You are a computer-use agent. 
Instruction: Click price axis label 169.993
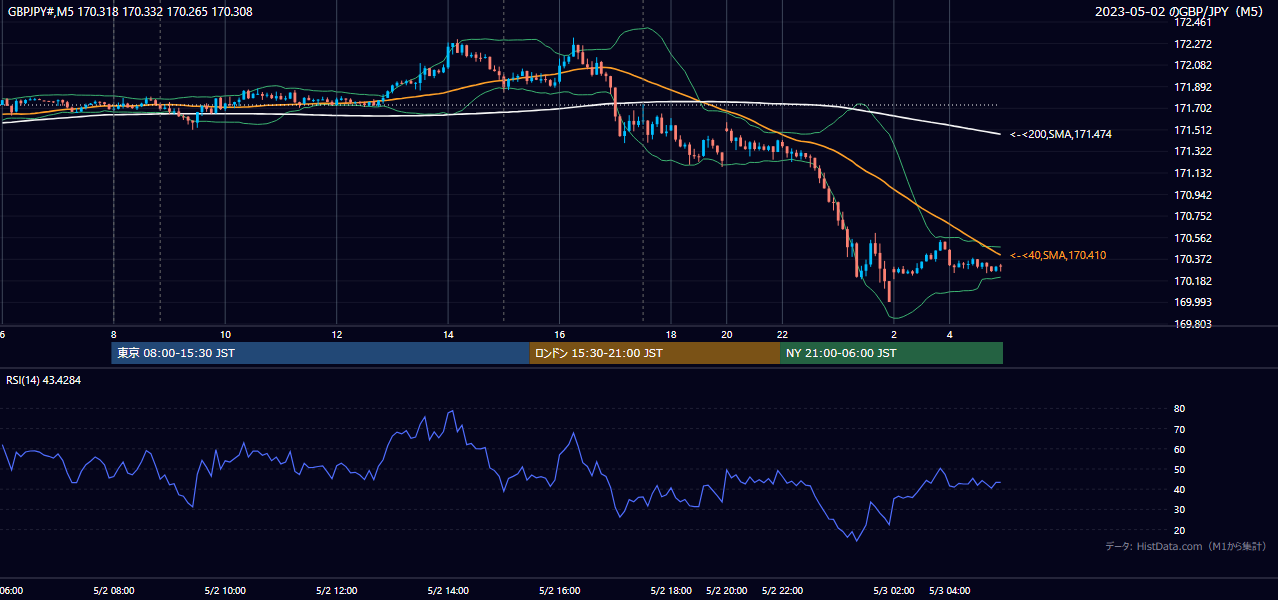click(x=1193, y=302)
